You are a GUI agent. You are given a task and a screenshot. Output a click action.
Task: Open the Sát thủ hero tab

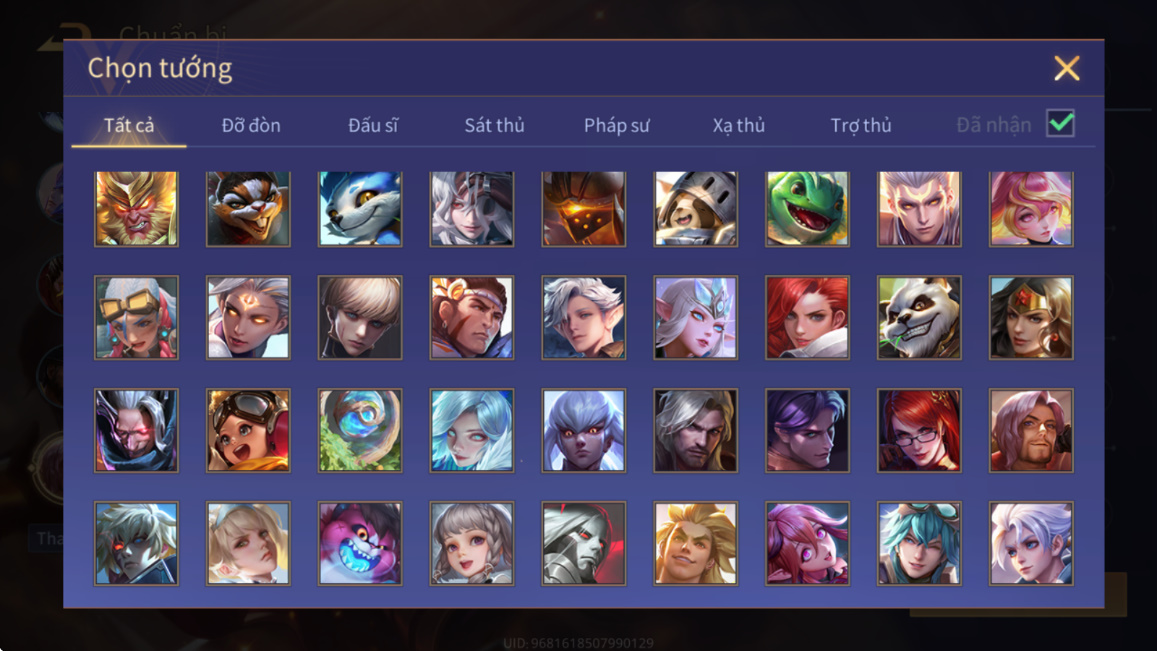point(494,125)
